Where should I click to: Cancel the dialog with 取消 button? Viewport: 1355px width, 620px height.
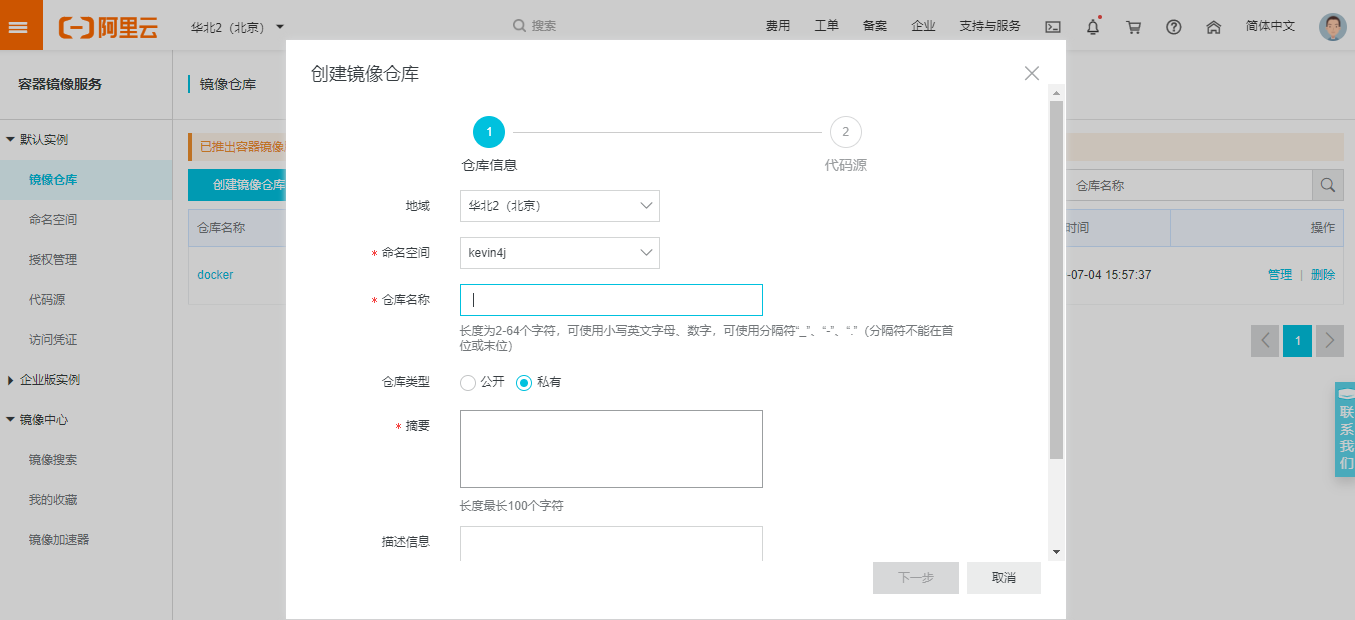[x=1003, y=577]
